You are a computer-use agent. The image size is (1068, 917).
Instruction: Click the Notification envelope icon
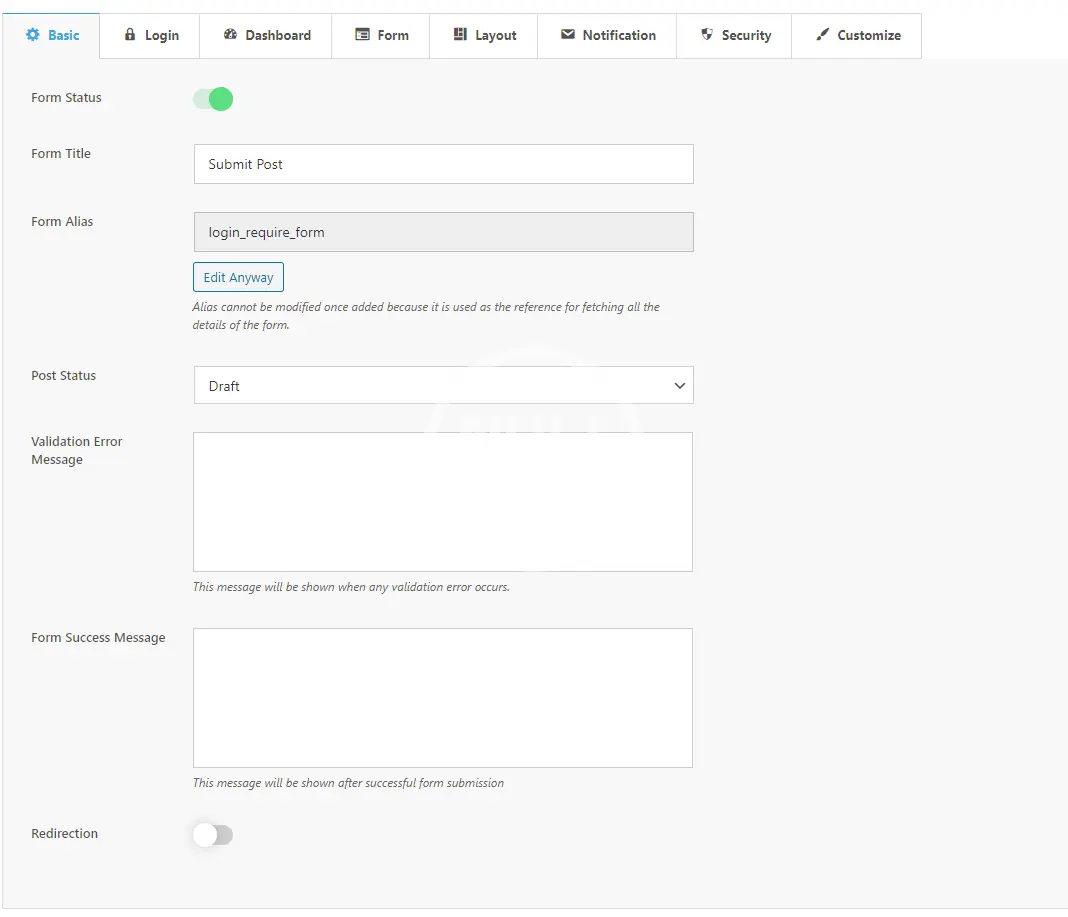coord(568,35)
